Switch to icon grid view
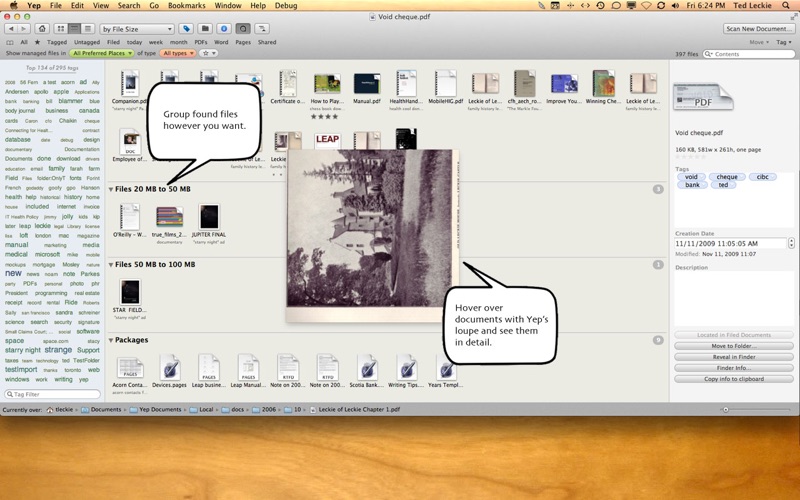800x500 pixels. (x=59, y=28)
